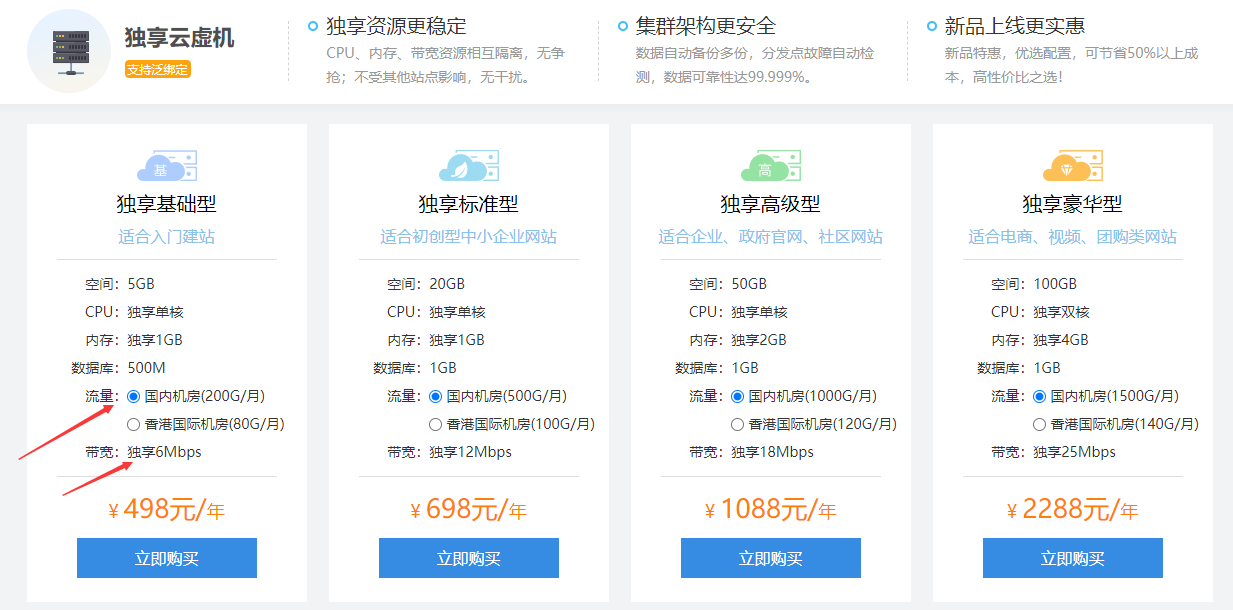This screenshot has height=610, width=1233.
Task: Click 立即购买 under the 498元/年 plan
Action: (x=167, y=558)
